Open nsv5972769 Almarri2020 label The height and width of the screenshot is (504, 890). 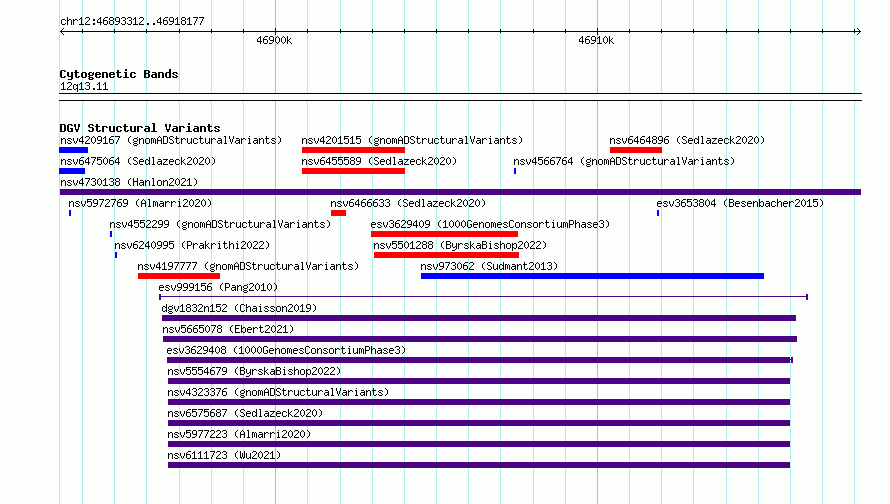click(140, 203)
